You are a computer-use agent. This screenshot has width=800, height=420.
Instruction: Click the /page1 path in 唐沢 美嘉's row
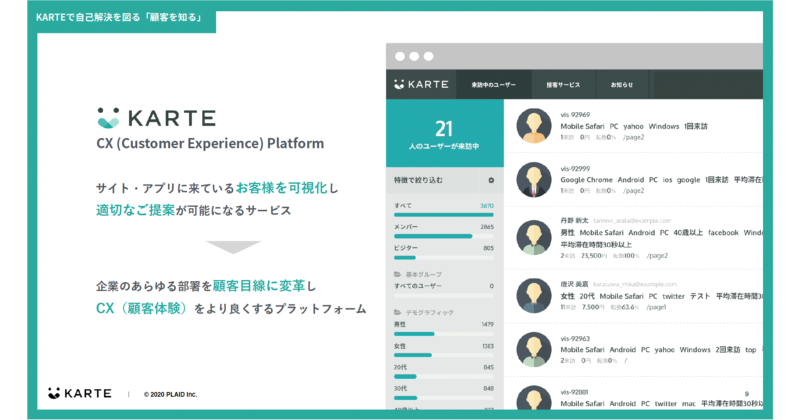pos(656,307)
